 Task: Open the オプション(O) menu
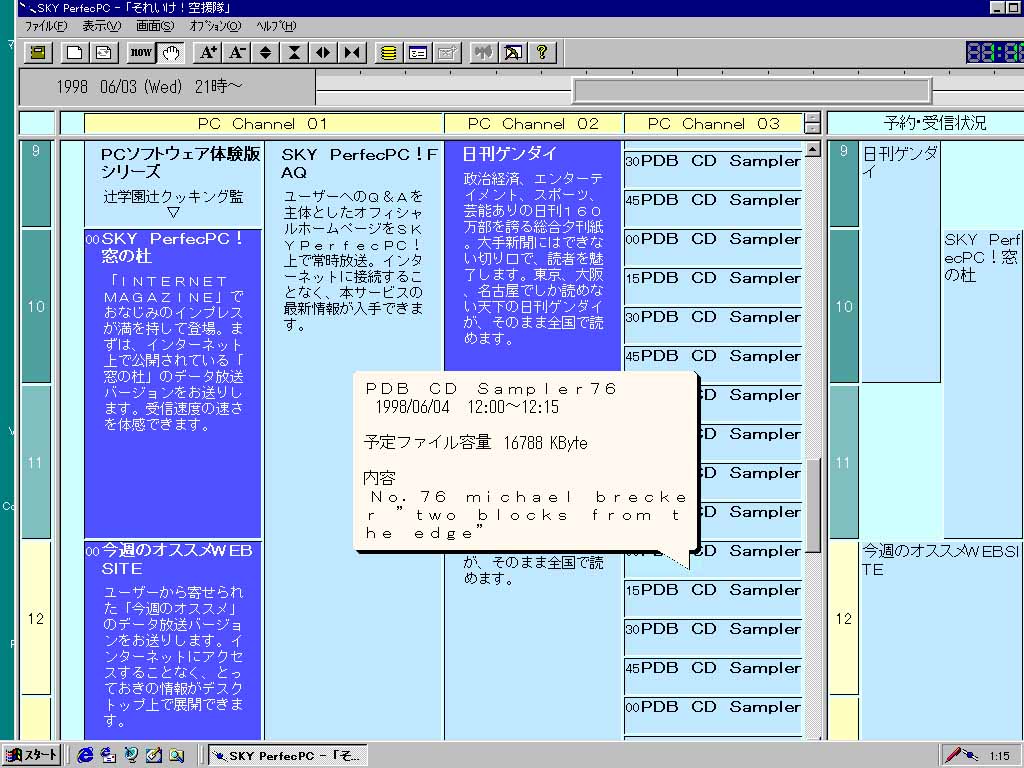[x=215, y=26]
